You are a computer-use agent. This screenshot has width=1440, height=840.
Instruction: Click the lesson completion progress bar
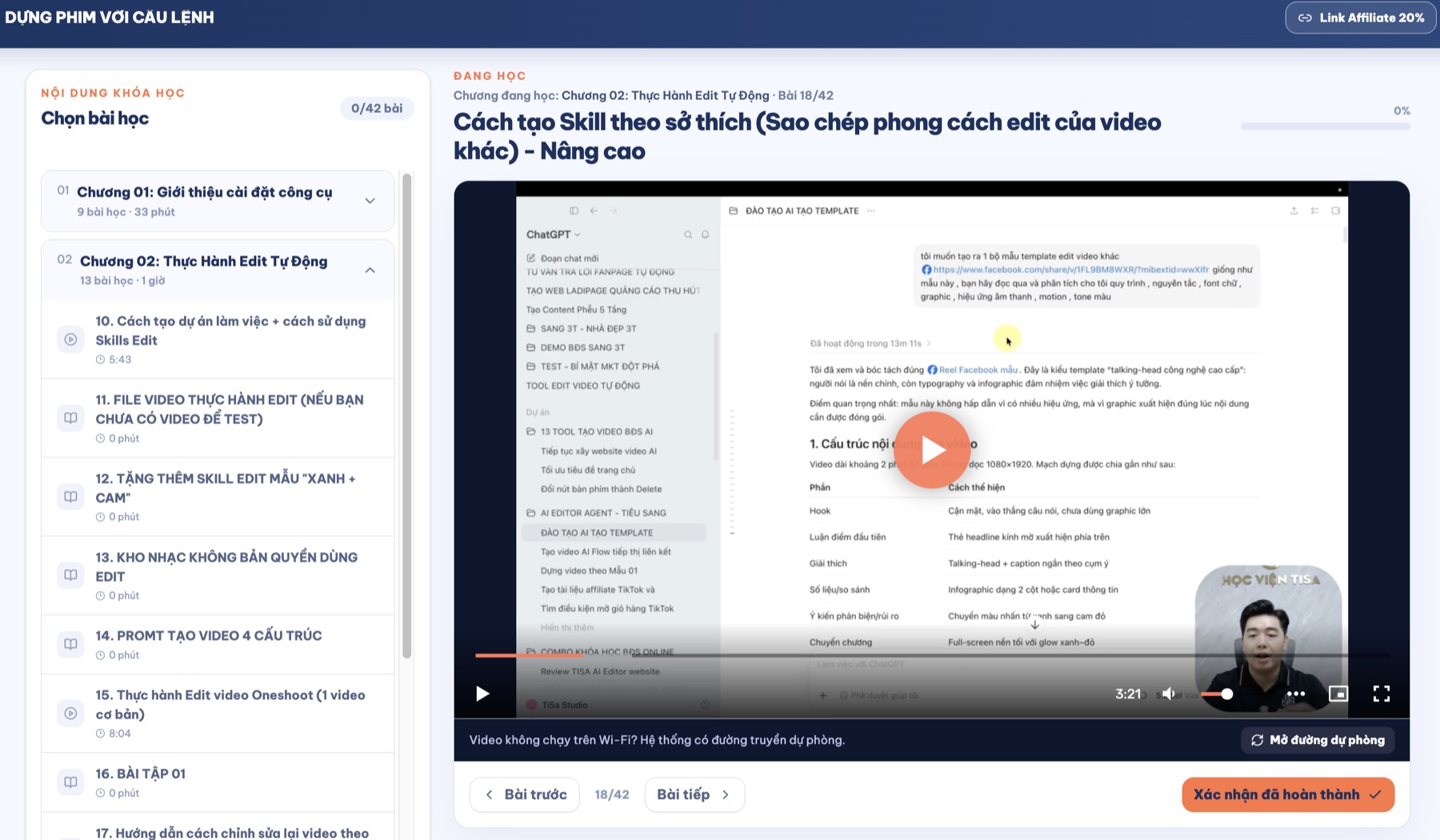click(x=1326, y=126)
